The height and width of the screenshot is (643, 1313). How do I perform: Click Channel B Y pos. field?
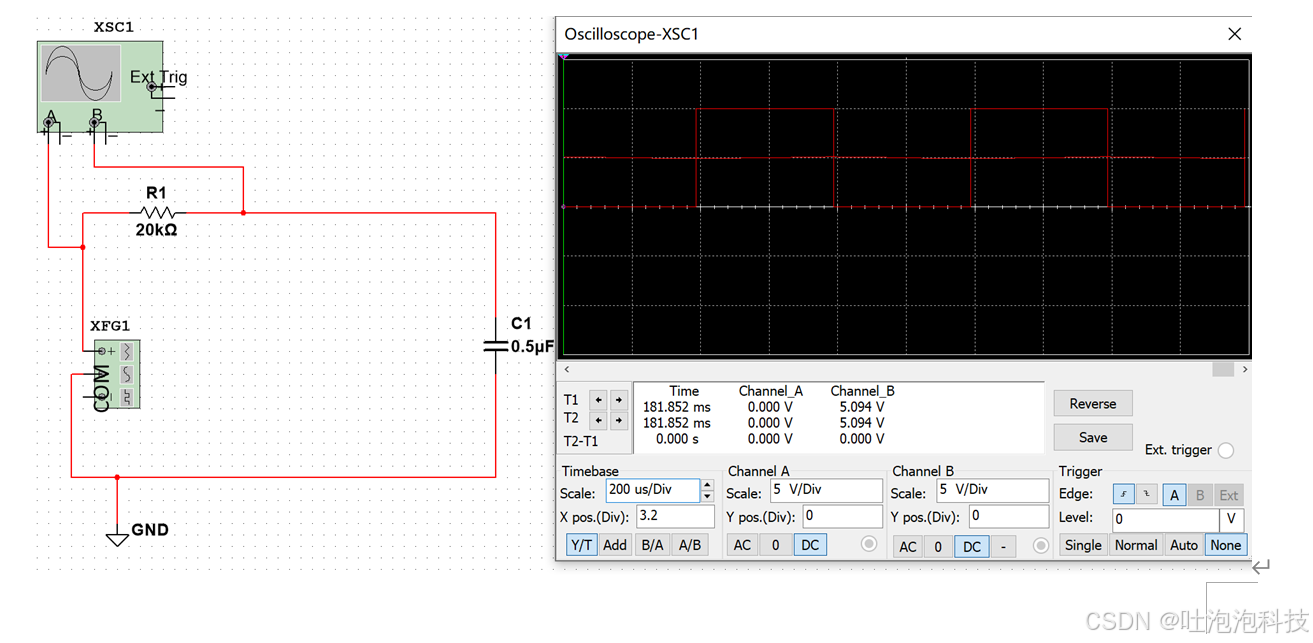[x=1008, y=516]
